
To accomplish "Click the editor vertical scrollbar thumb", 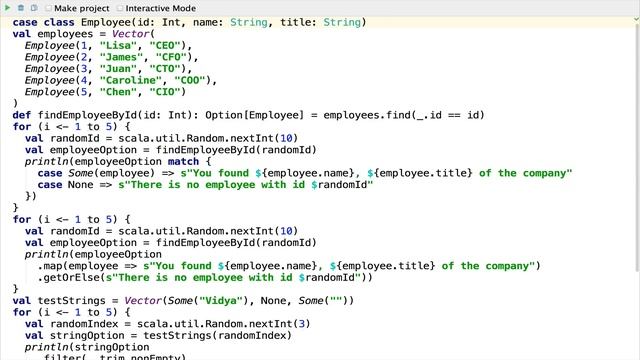I will 637,147.
